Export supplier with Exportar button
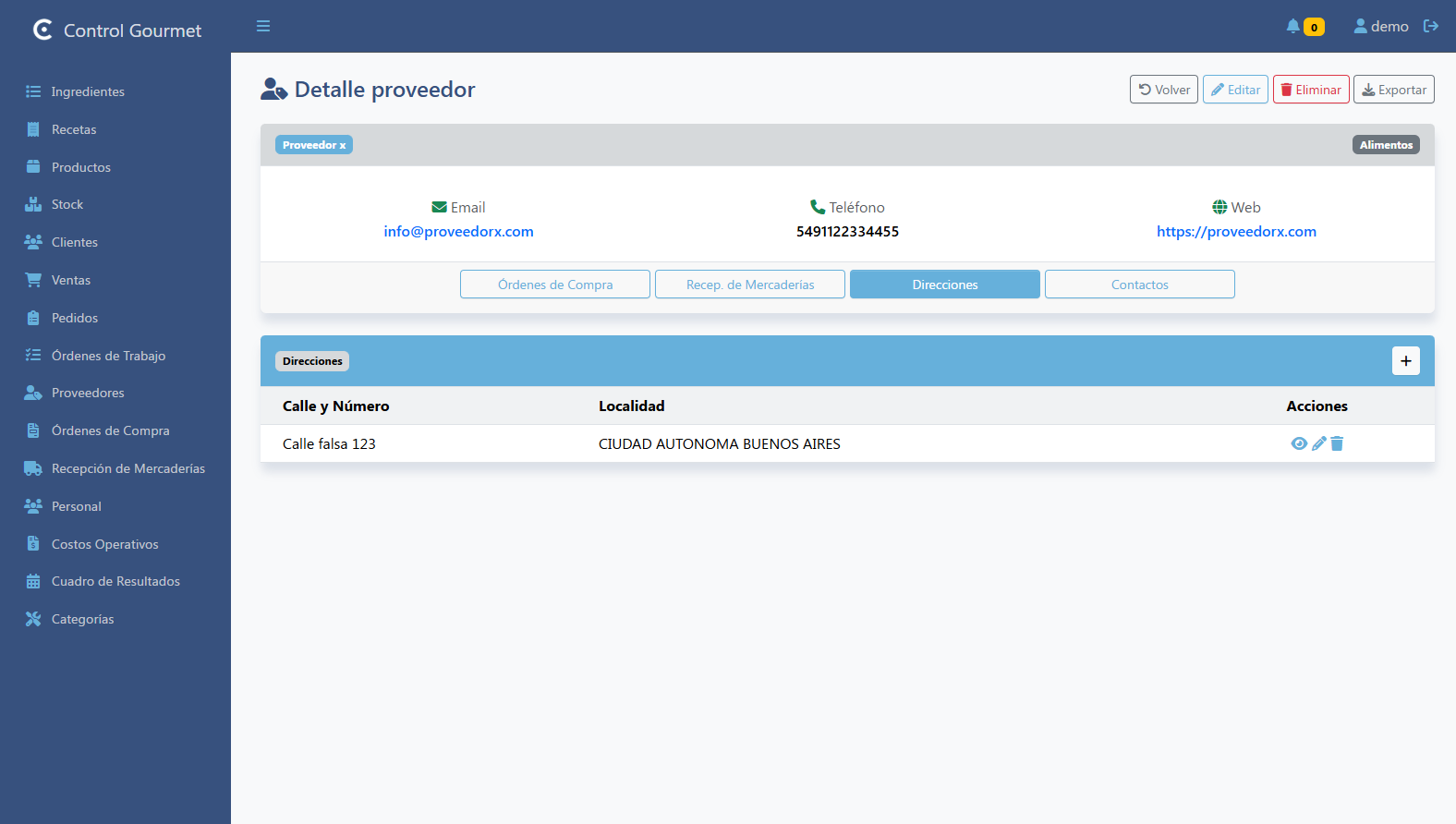This screenshot has height=824, width=1456. click(1394, 90)
